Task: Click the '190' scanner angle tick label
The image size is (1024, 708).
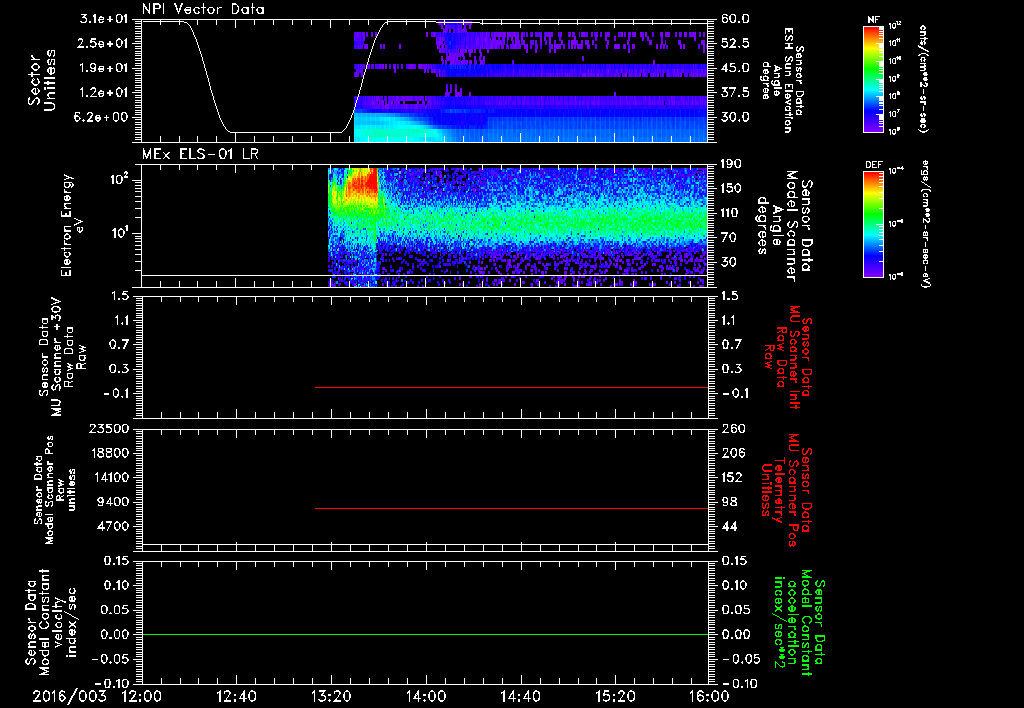Action: click(732, 164)
